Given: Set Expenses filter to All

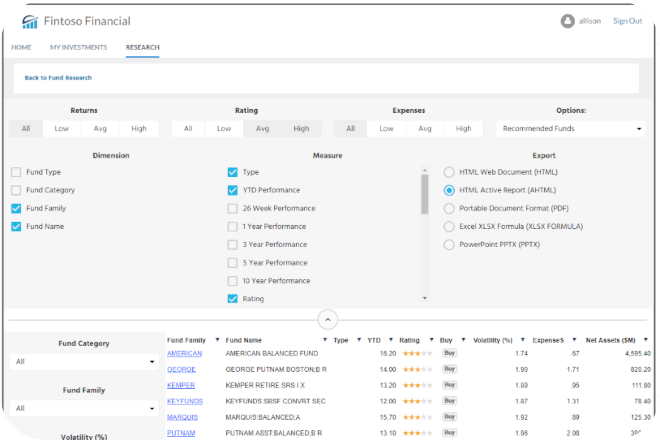Looking at the screenshot, I should [351, 129].
